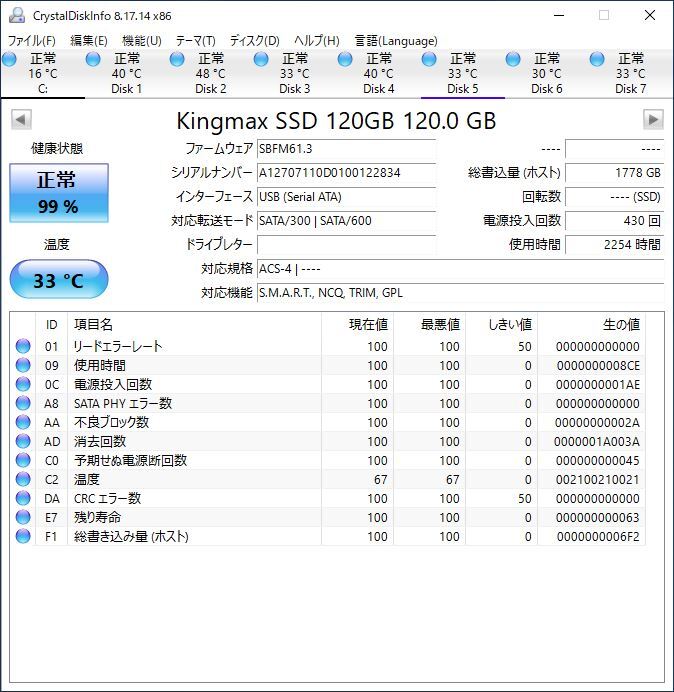This screenshot has height=692, width=674.
Task: Click status orb of Disk 6
Action: pos(513,59)
